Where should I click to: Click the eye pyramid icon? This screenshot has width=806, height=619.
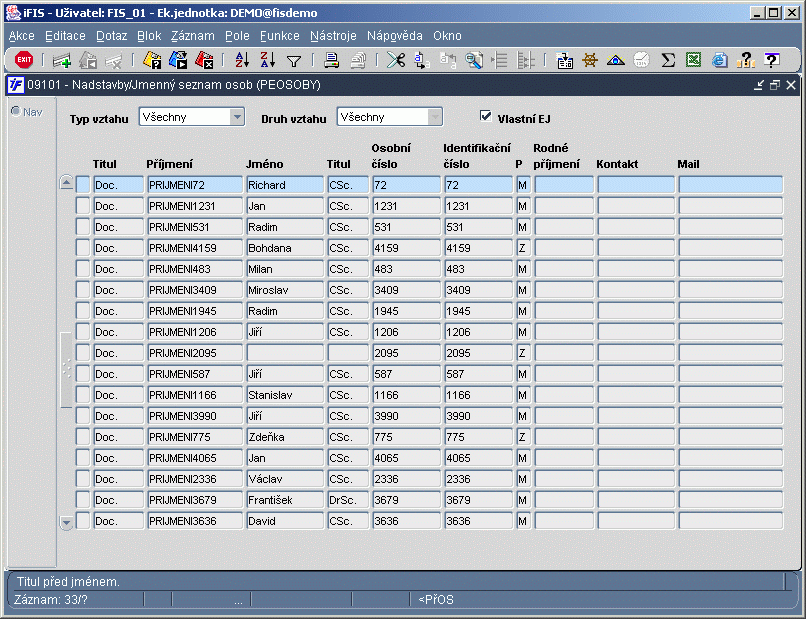click(615, 61)
